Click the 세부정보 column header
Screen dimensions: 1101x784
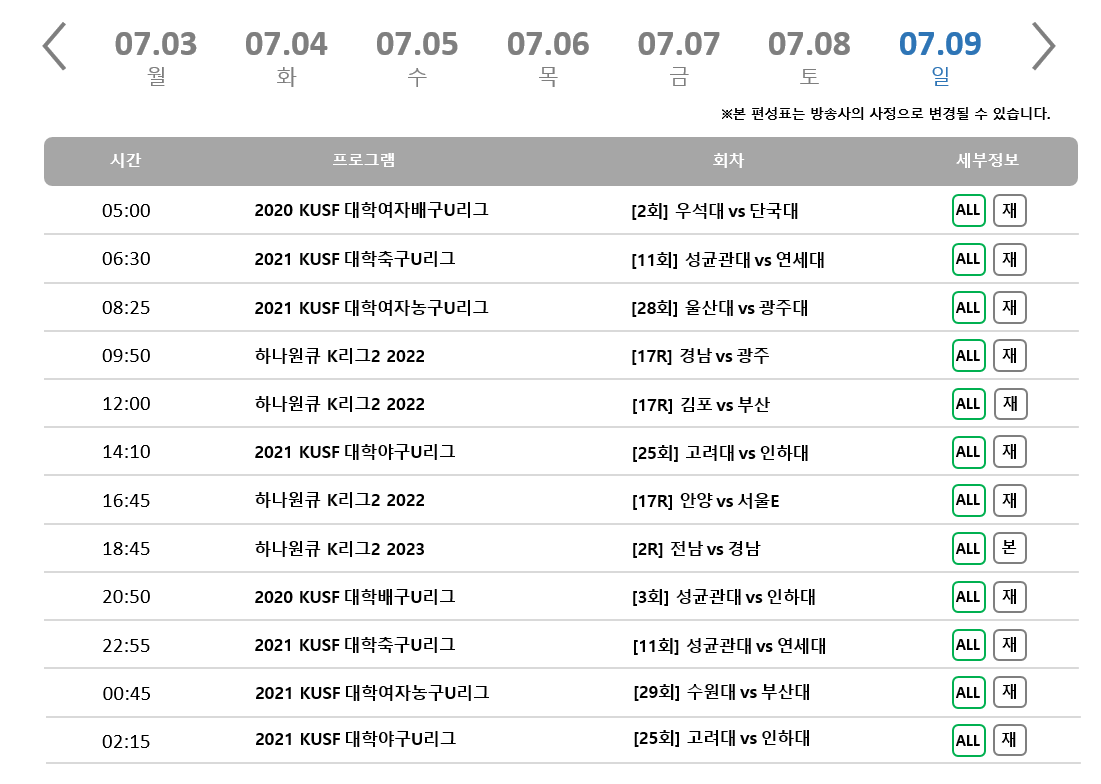(x=987, y=161)
